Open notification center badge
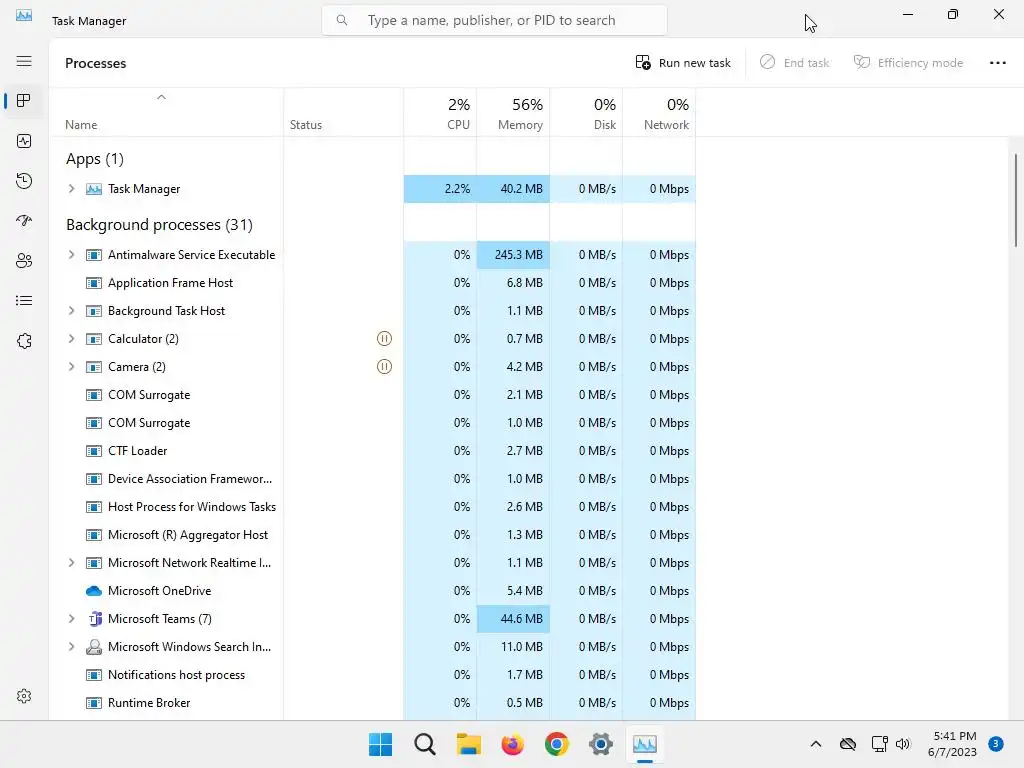Viewport: 1024px width, 768px height. pos(996,743)
